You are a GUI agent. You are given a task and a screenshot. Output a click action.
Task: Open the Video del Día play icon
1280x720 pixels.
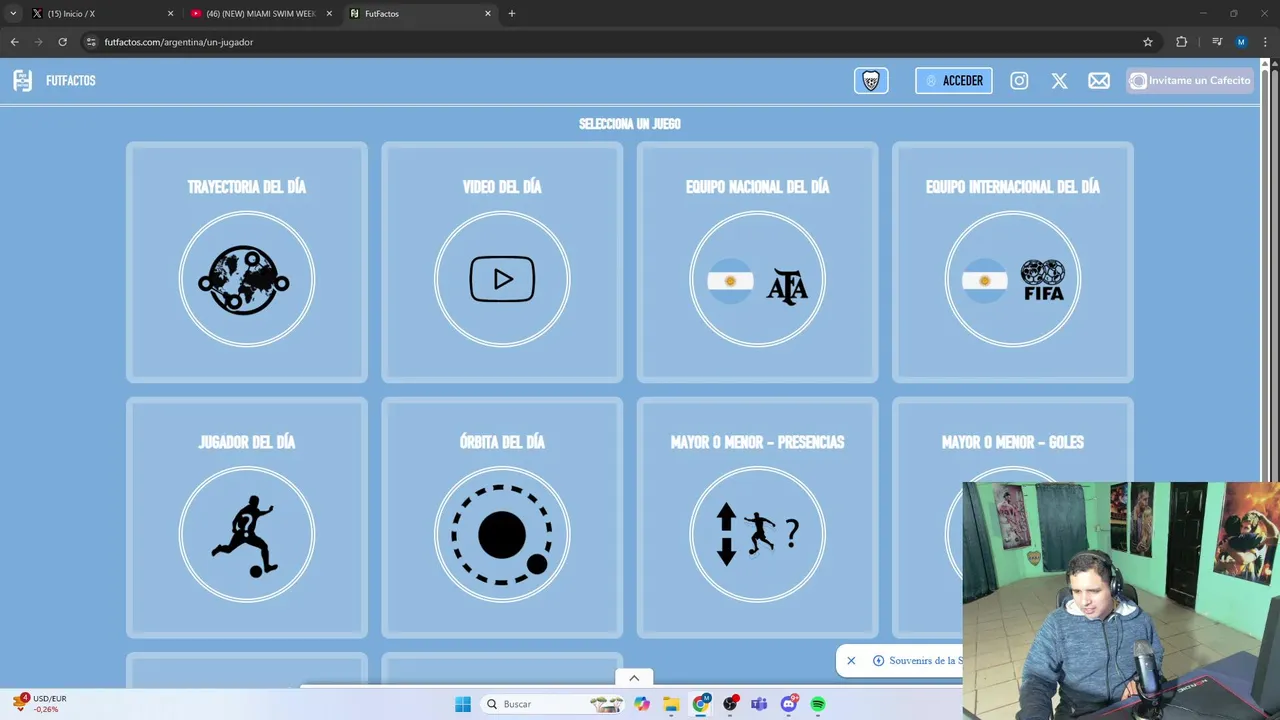(x=502, y=279)
